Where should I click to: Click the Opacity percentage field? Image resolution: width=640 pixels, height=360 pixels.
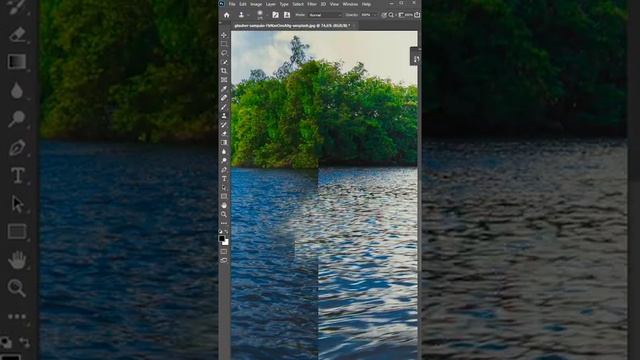click(x=366, y=15)
